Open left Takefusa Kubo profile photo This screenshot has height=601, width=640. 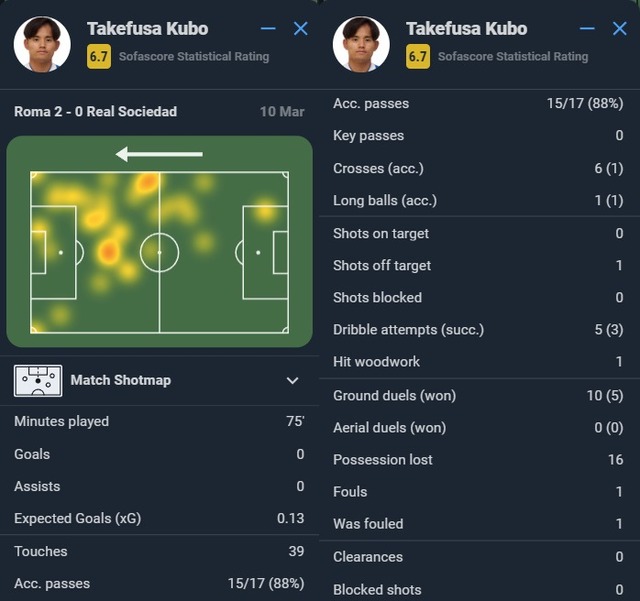tap(42, 44)
